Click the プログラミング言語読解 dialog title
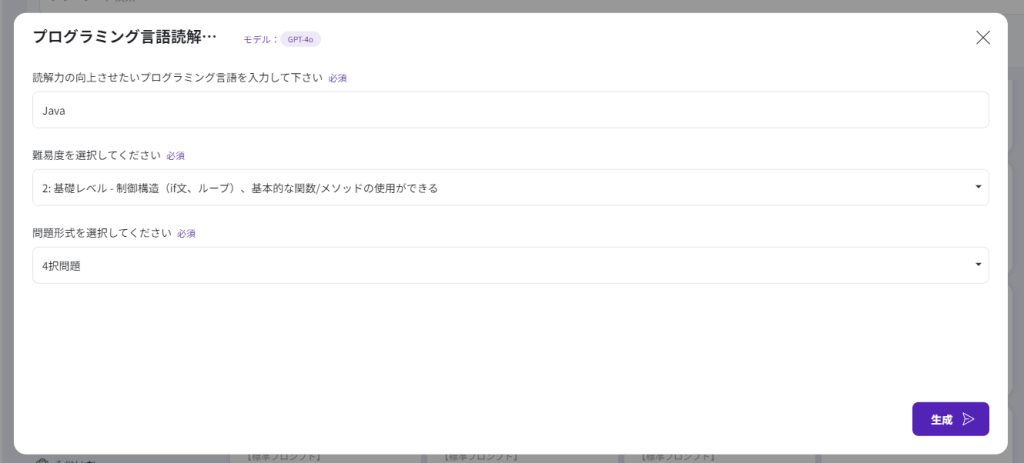Image resolution: width=1024 pixels, height=463 pixels. 124,38
